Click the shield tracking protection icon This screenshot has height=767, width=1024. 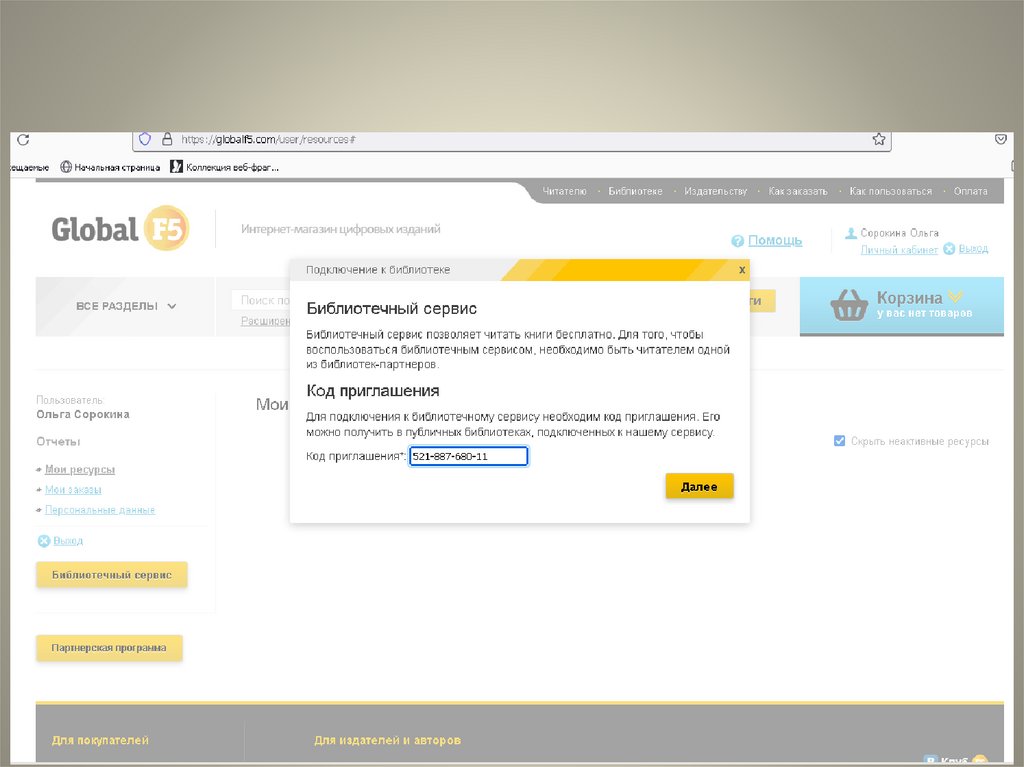coord(145,139)
